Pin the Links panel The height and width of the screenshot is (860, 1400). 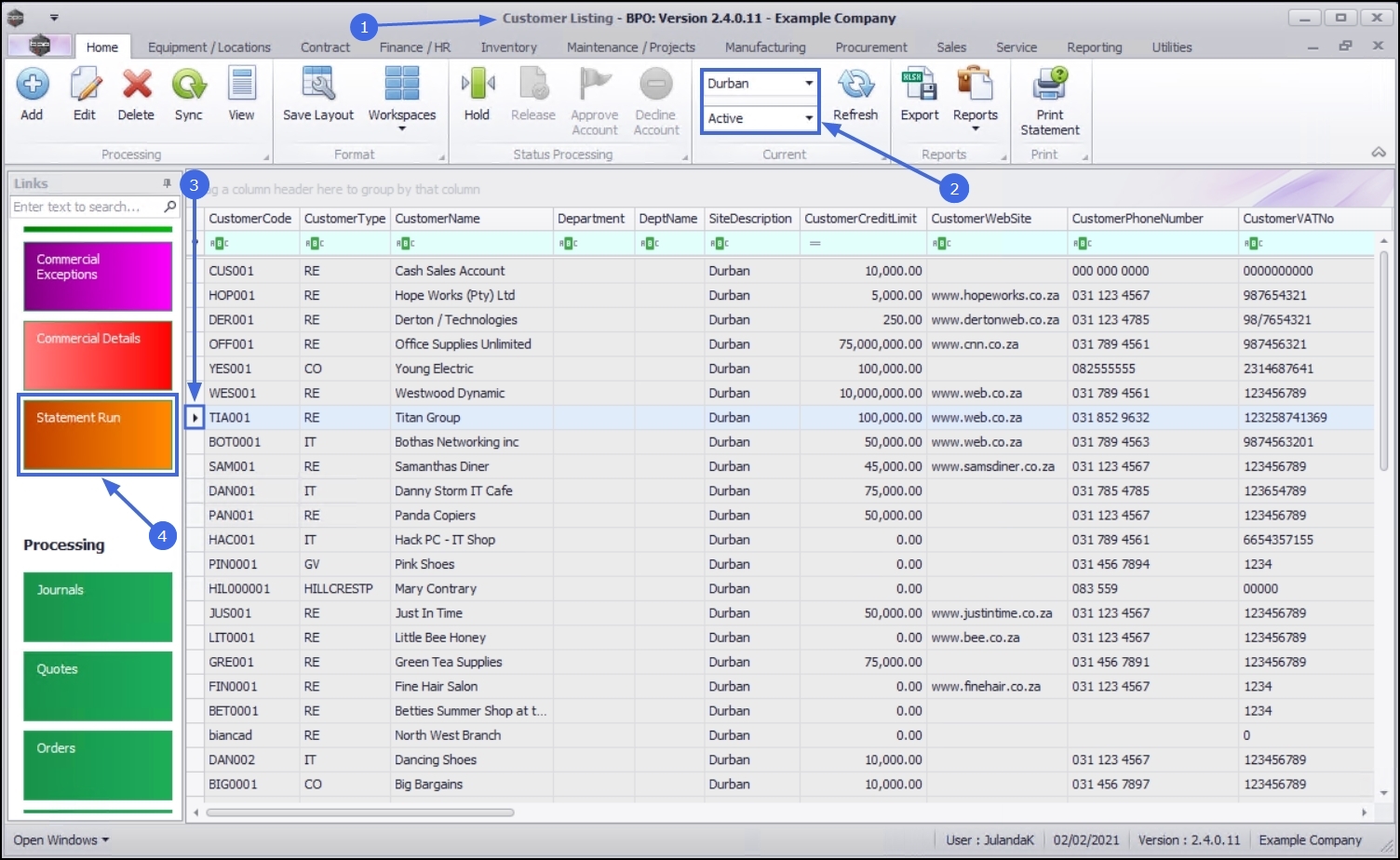pyautogui.click(x=168, y=183)
